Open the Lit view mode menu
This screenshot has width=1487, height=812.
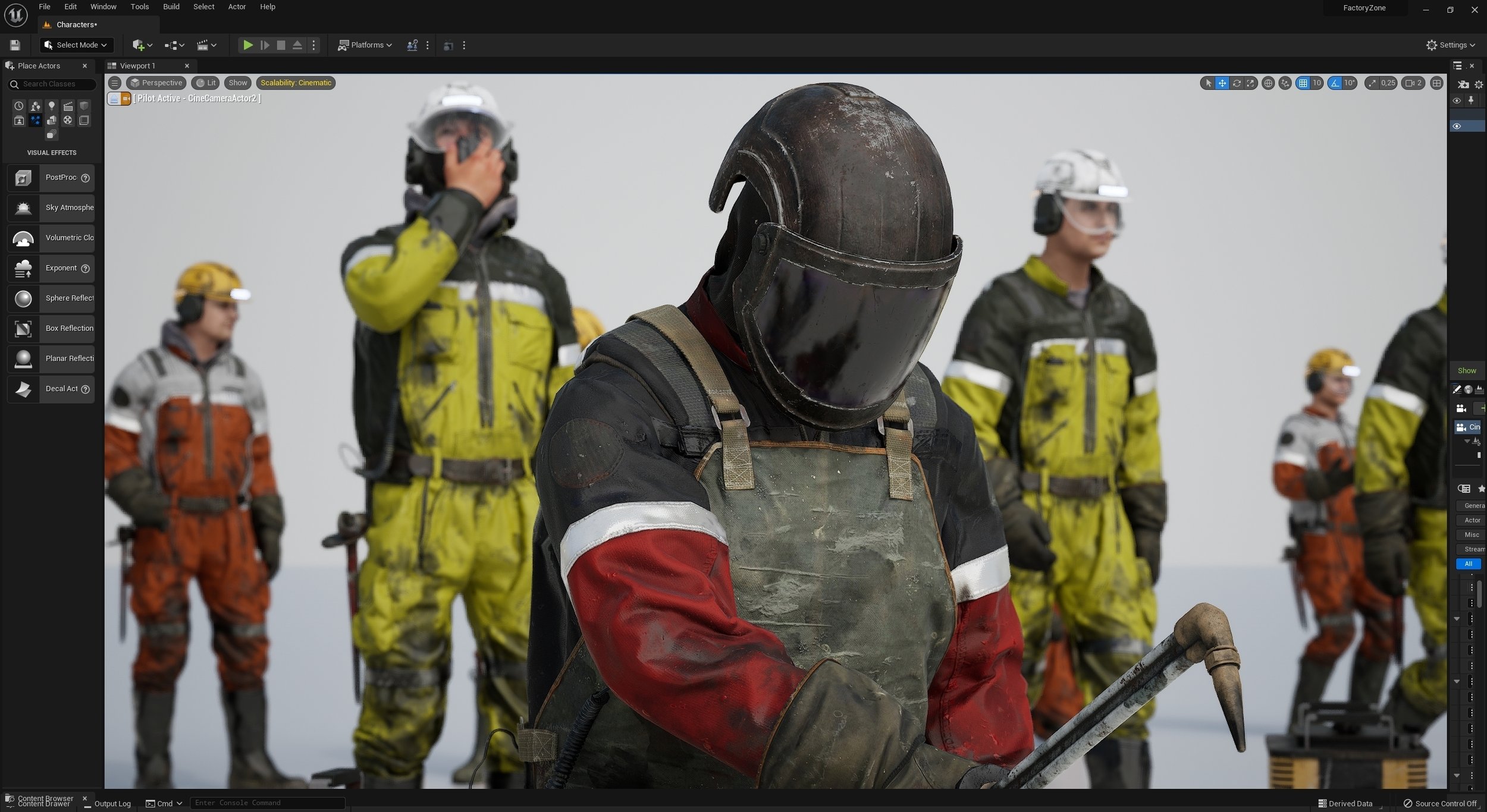point(206,83)
